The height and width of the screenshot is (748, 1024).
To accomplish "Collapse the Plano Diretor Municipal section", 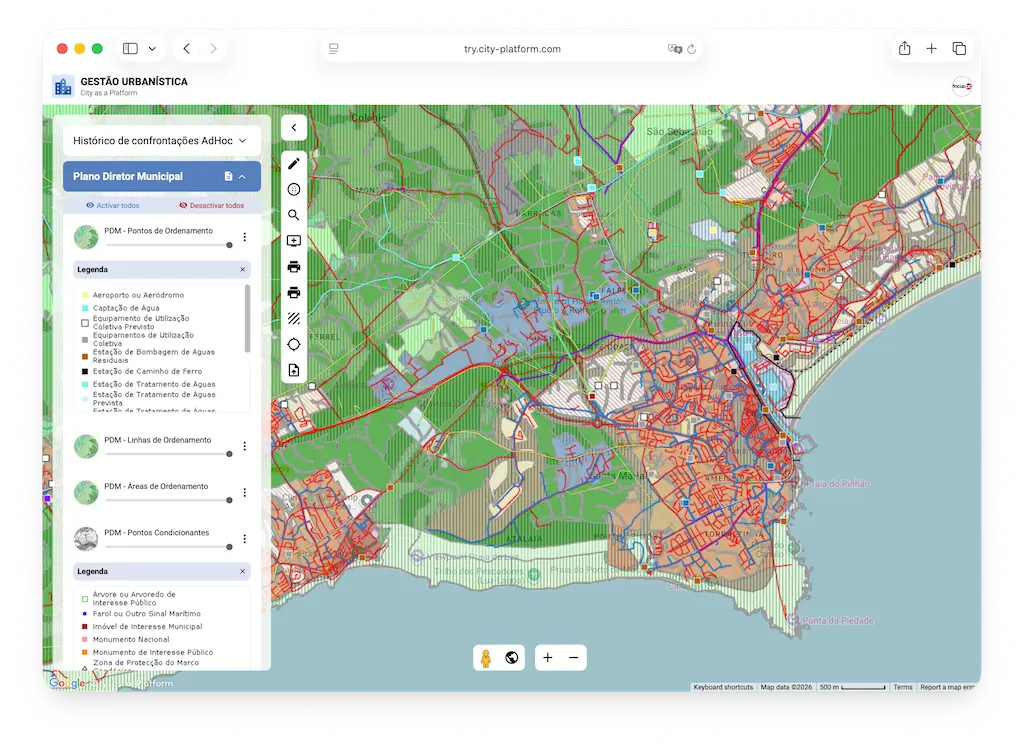I will pos(242,177).
